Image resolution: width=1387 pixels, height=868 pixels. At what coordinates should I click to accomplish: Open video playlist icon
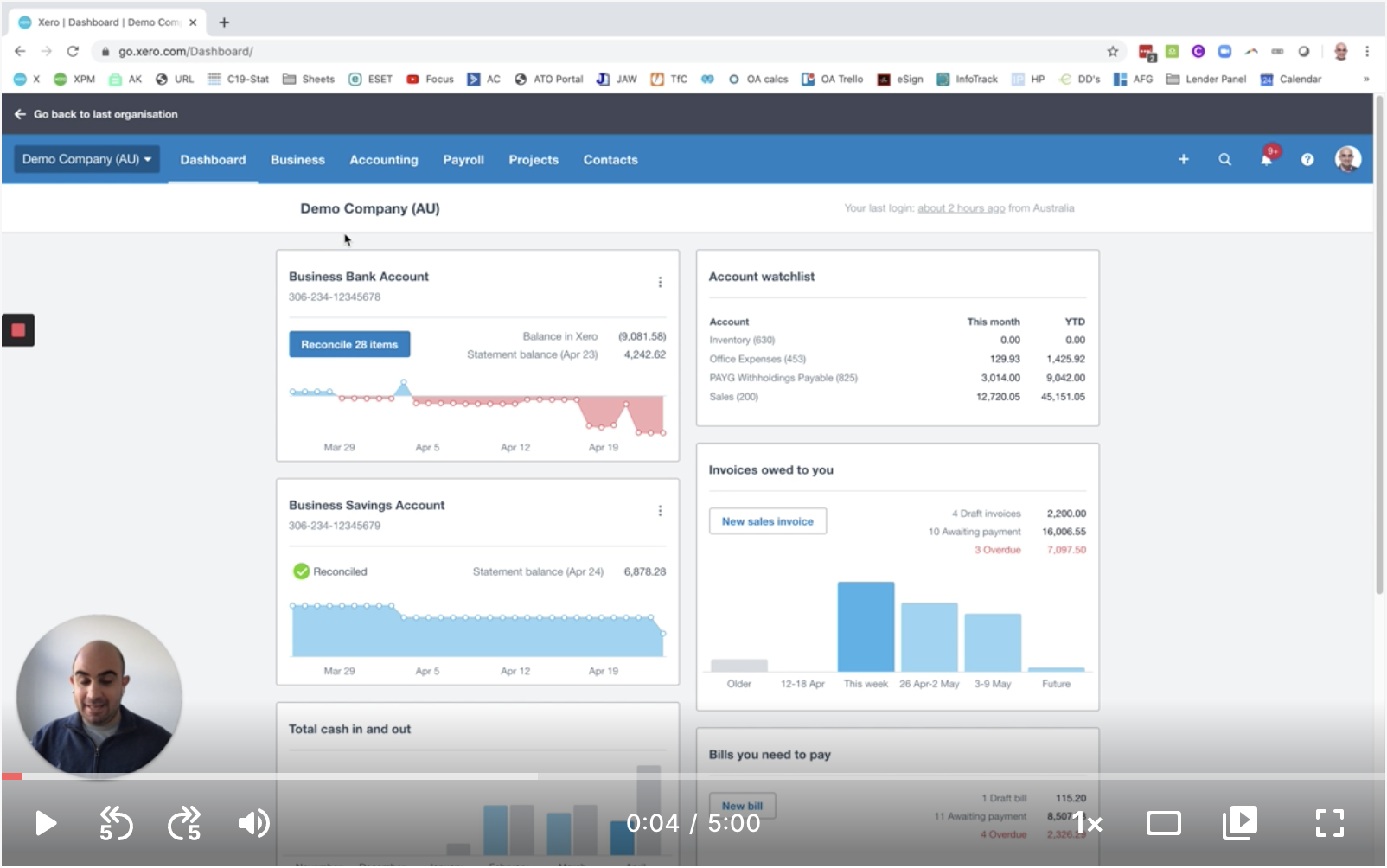[x=1240, y=823]
